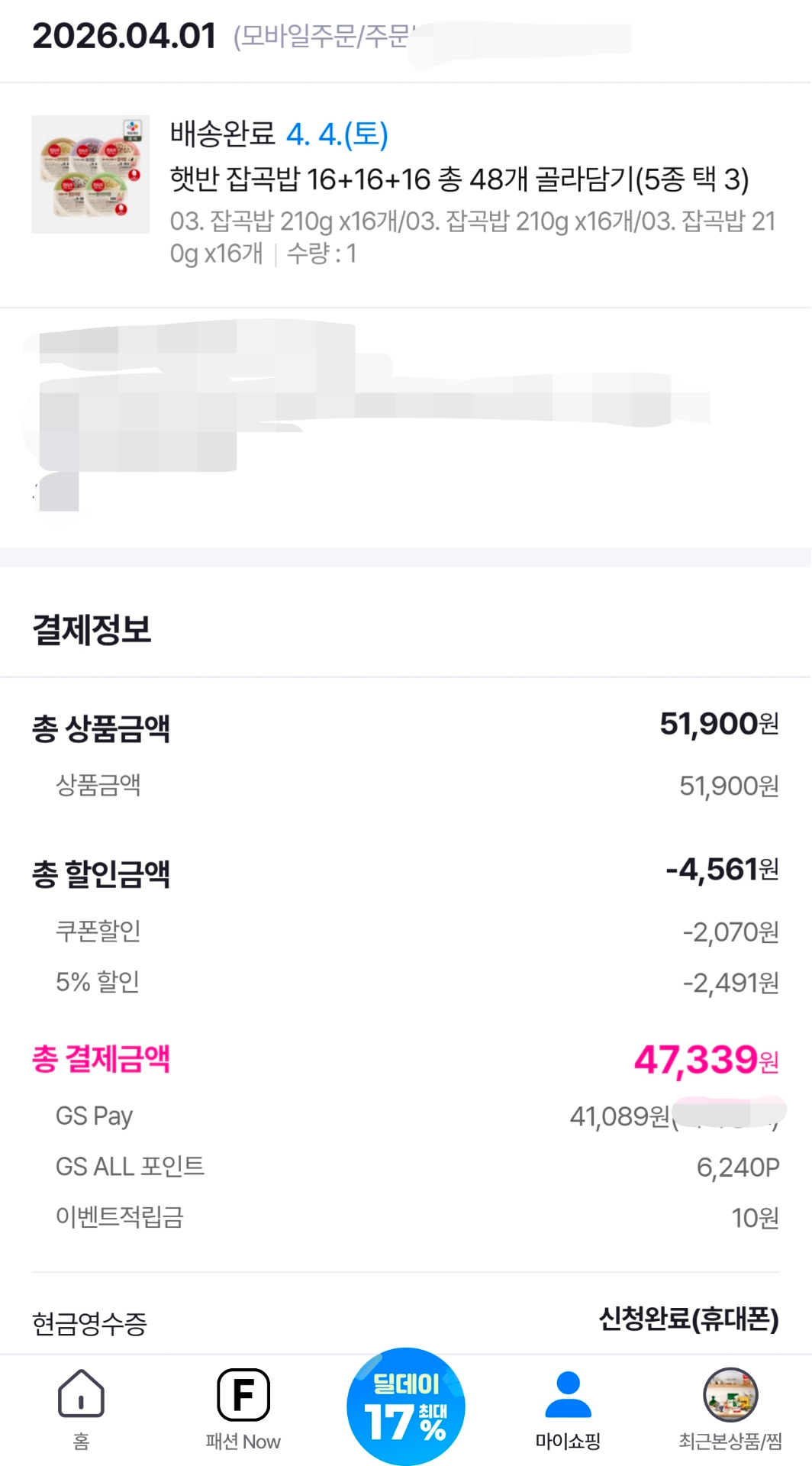Tap the 신청완료(휴대폰) cash receipt status
812x1466 pixels.
[688, 1319]
